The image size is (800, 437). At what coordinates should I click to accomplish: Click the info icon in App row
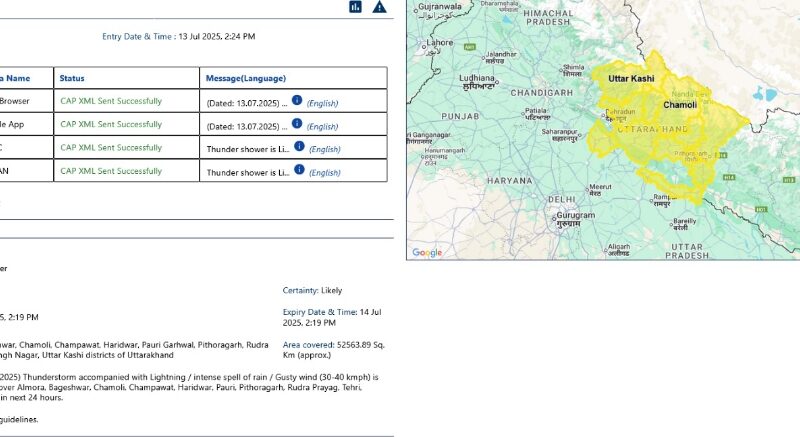tap(296, 124)
